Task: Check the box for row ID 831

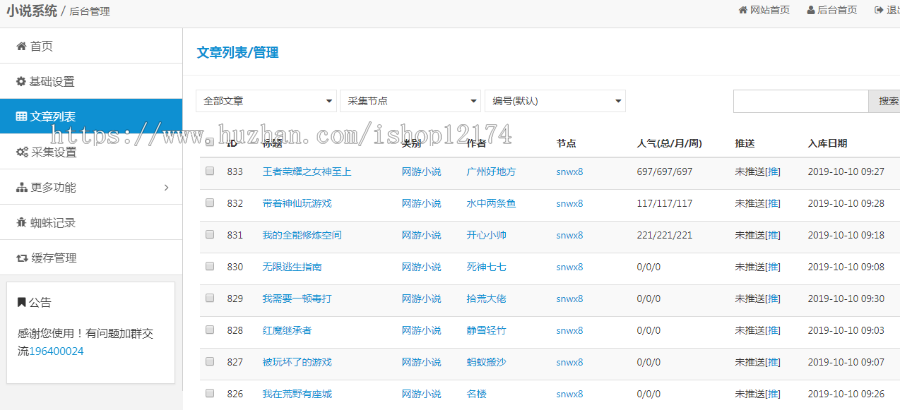Action: pos(210,234)
